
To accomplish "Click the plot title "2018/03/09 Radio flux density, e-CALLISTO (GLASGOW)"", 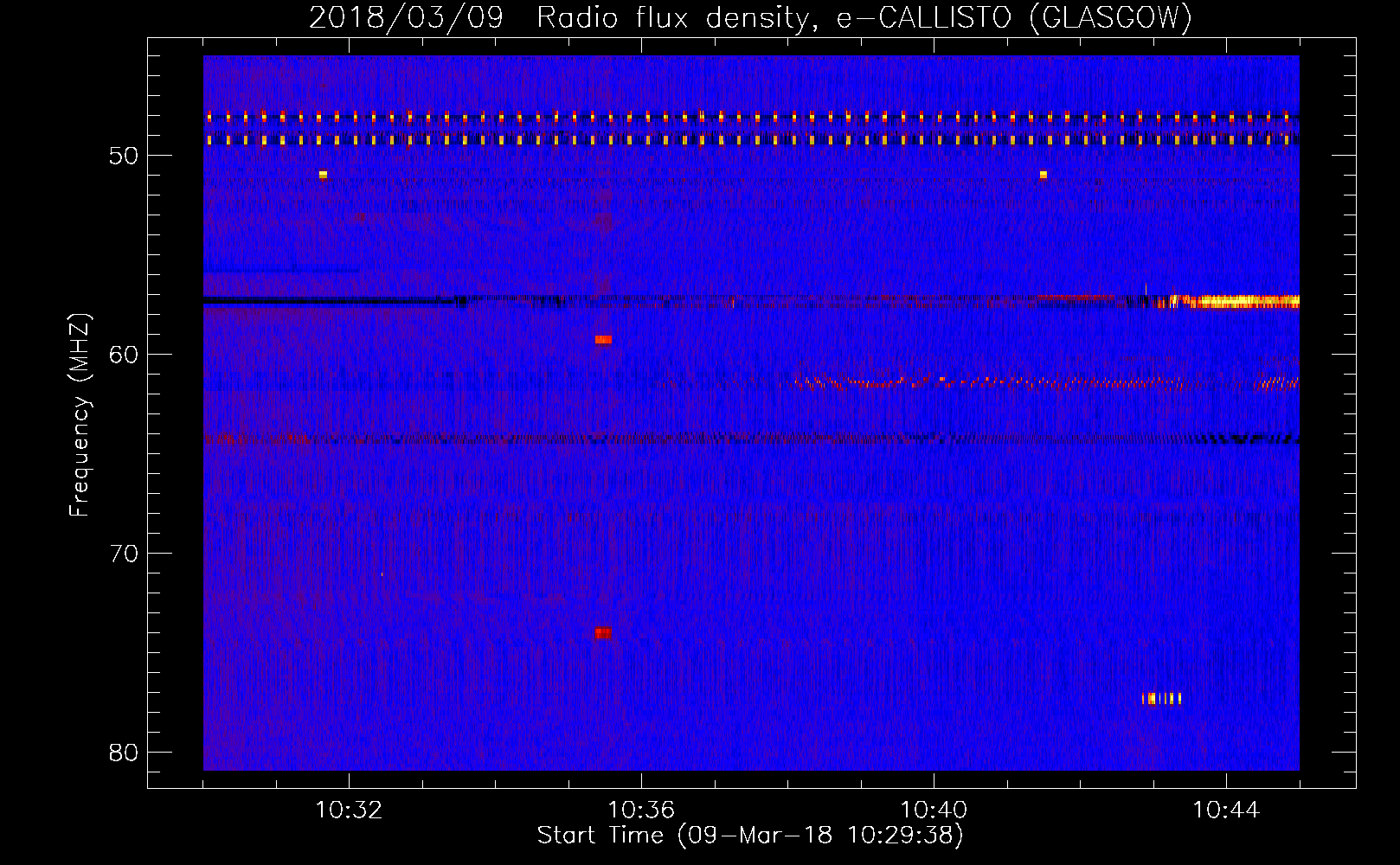I will click(750, 17).
